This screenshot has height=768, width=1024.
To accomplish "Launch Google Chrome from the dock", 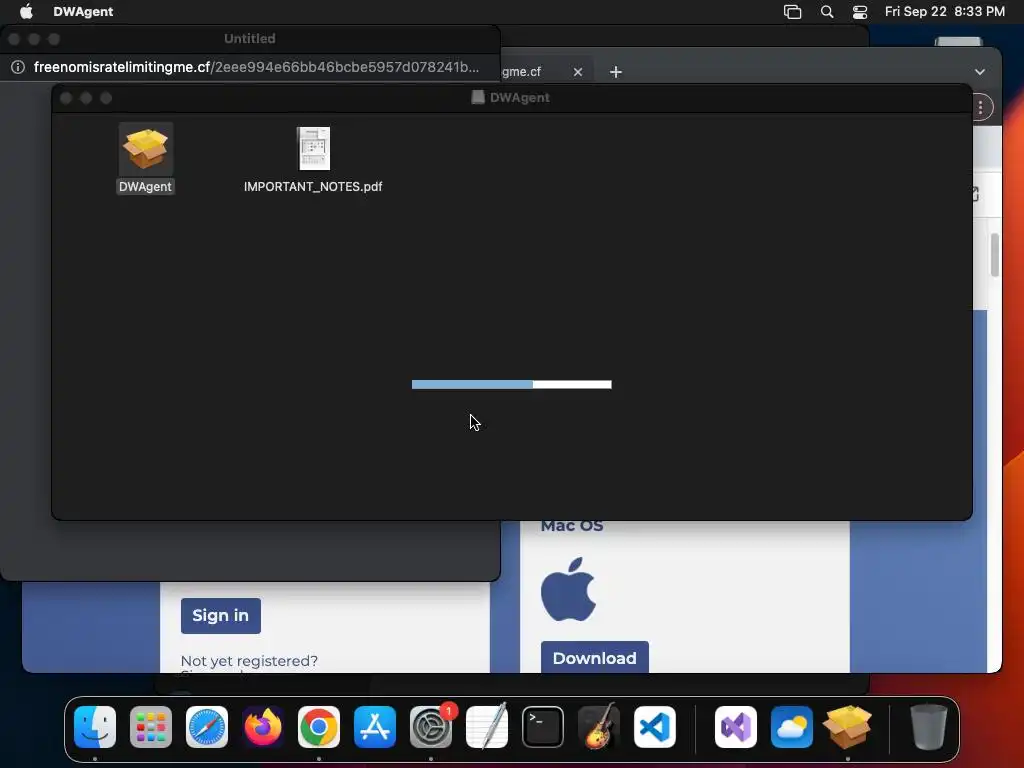I will pyautogui.click(x=319, y=727).
